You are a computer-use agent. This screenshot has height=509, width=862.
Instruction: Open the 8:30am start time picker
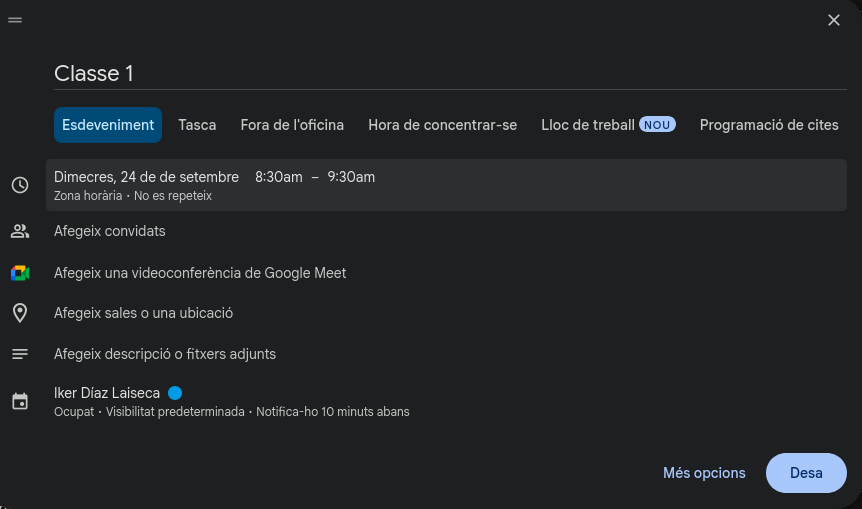click(x=278, y=177)
